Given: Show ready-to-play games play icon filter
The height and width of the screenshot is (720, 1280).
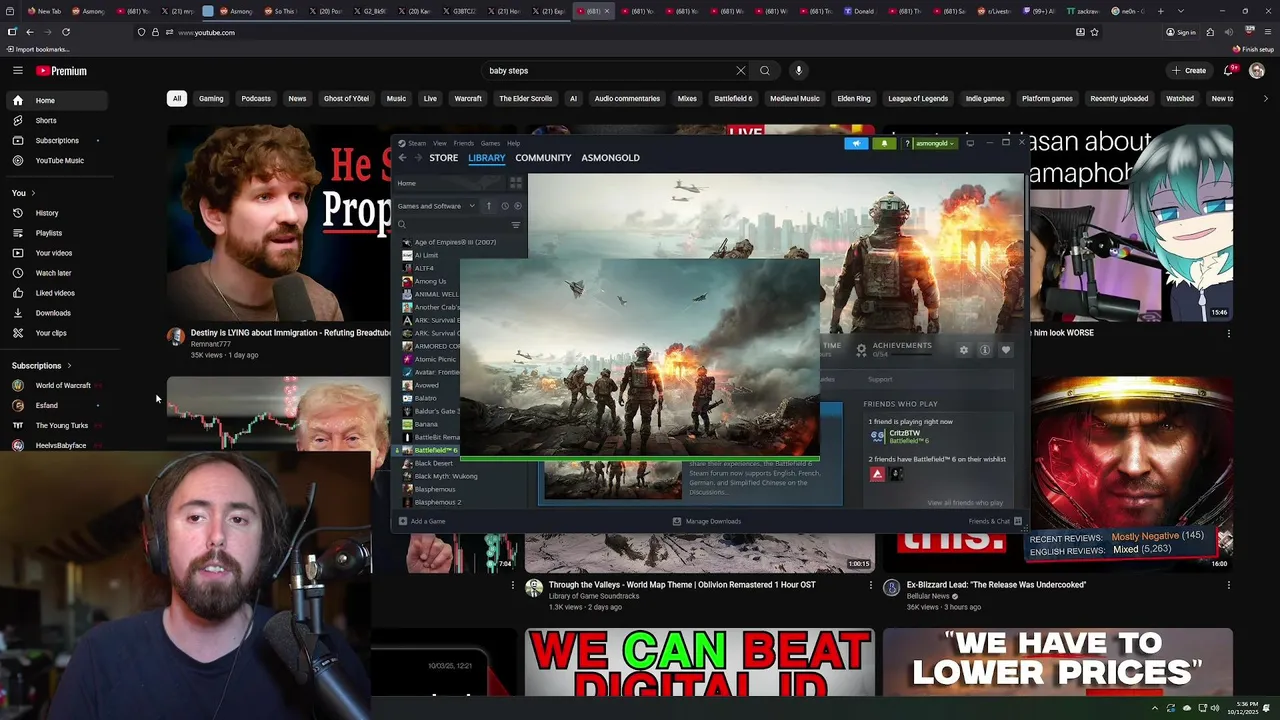Looking at the screenshot, I should (517, 206).
